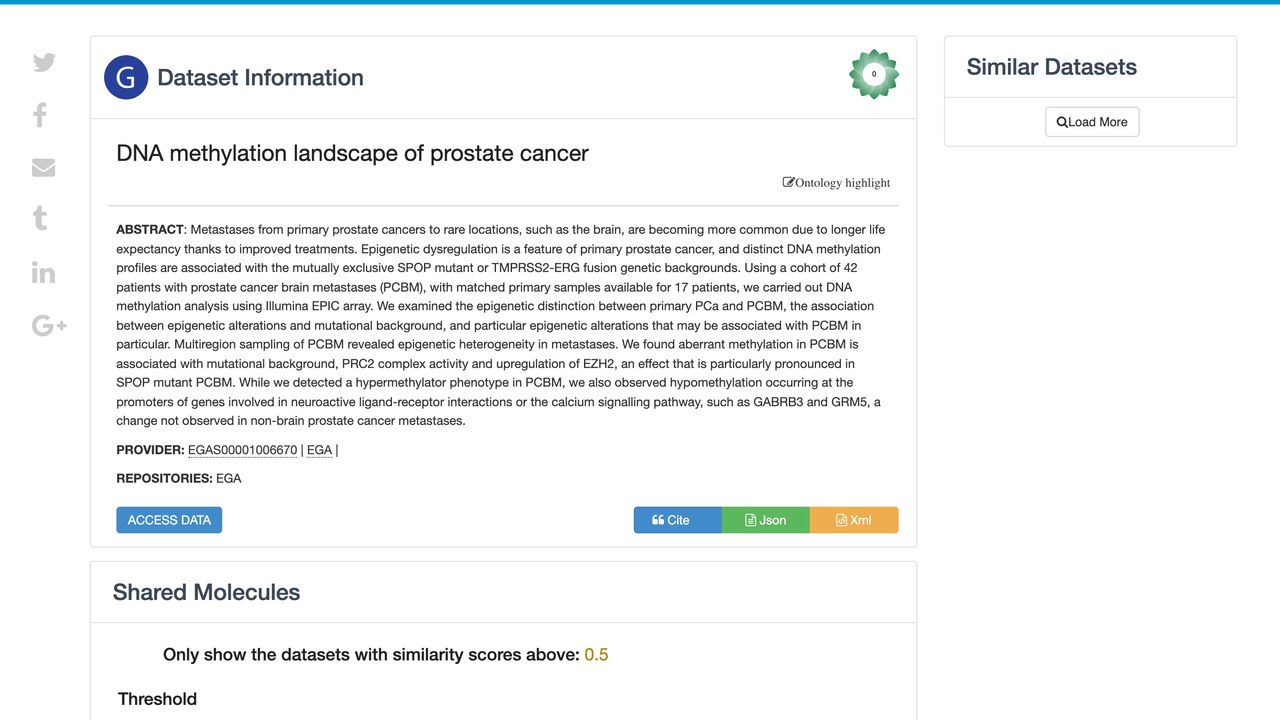Share the dataset via email icon
Viewport: 1280px width, 720px height.
(x=43, y=167)
